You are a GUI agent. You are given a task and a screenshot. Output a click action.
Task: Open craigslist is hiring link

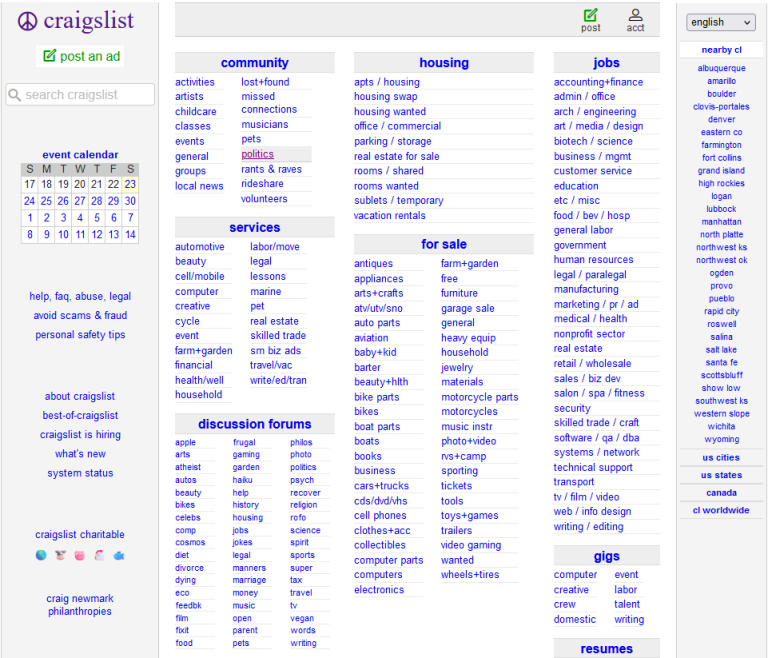coord(80,435)
